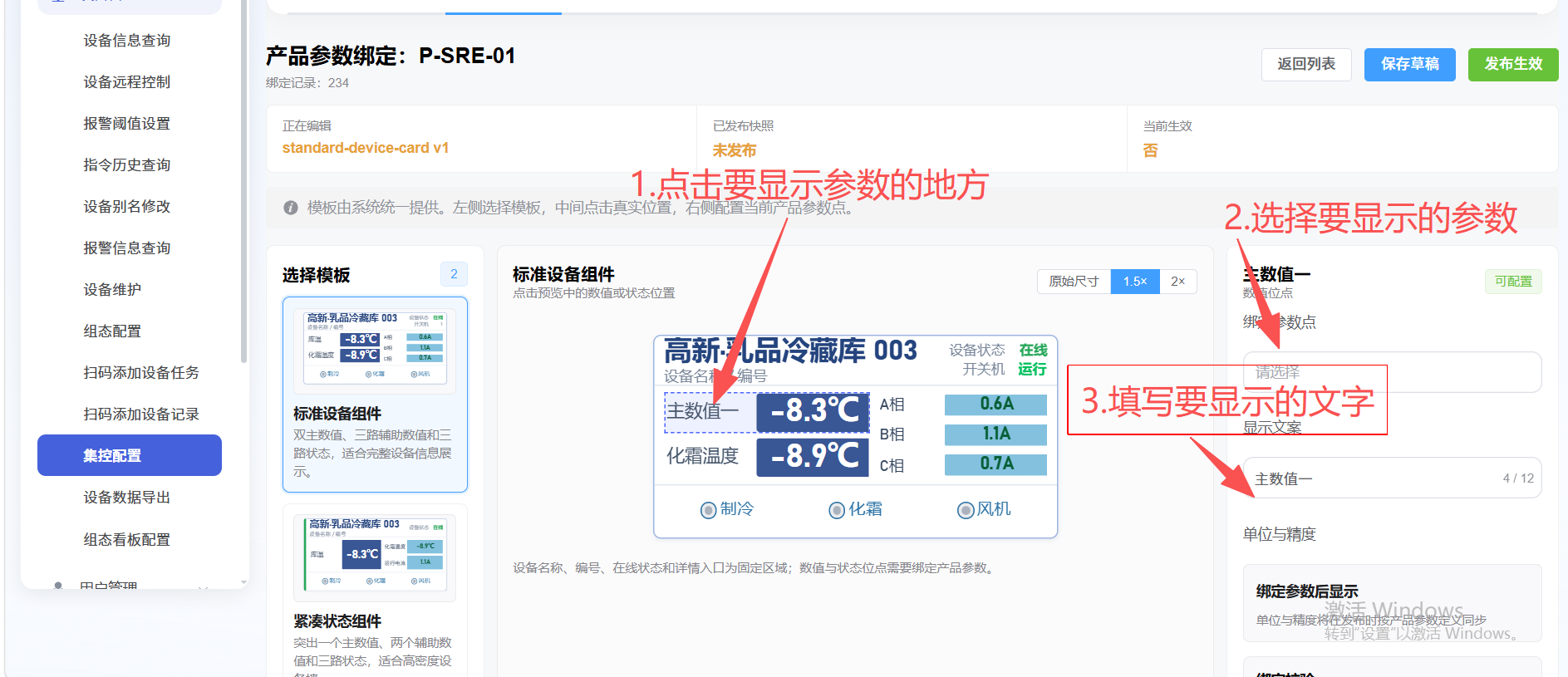Click standard-device-card v1 text
Image resolution: width=1568 pixels, height=677 pixels.
coord(366,148)
